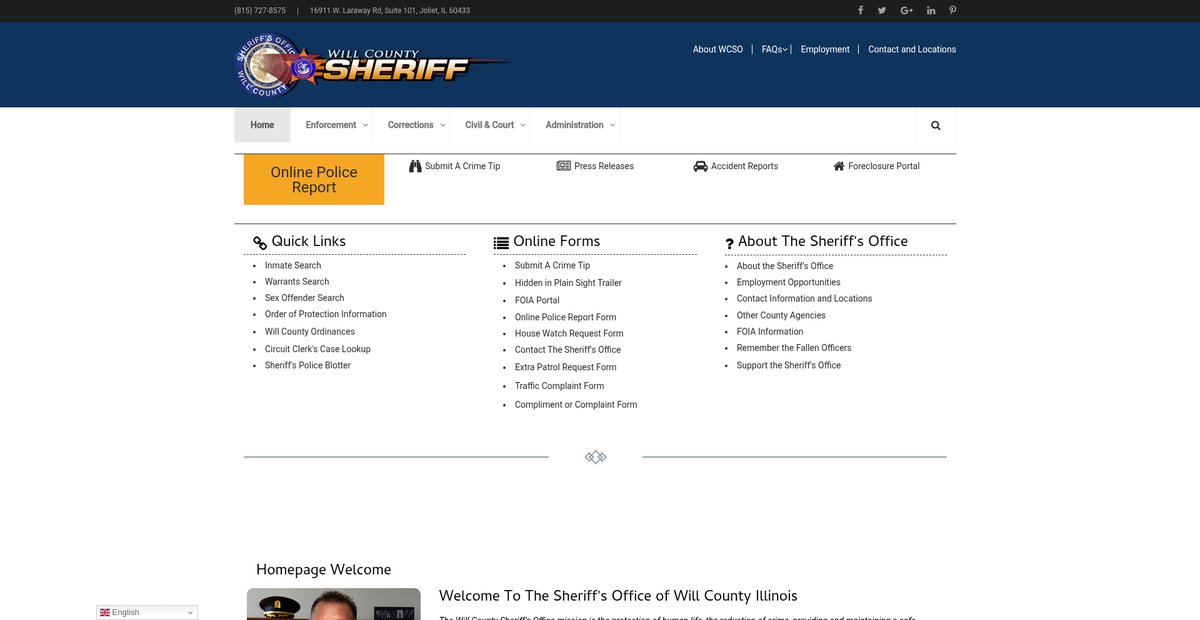Click the house icon for Foreclosure Portal
The height and width of the screenshot is (620, 1200).
pos(839,166)
